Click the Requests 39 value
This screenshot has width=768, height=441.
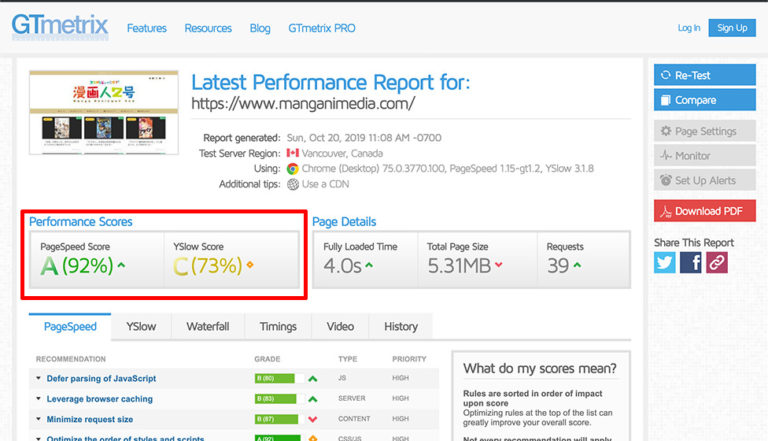(558, 266)
